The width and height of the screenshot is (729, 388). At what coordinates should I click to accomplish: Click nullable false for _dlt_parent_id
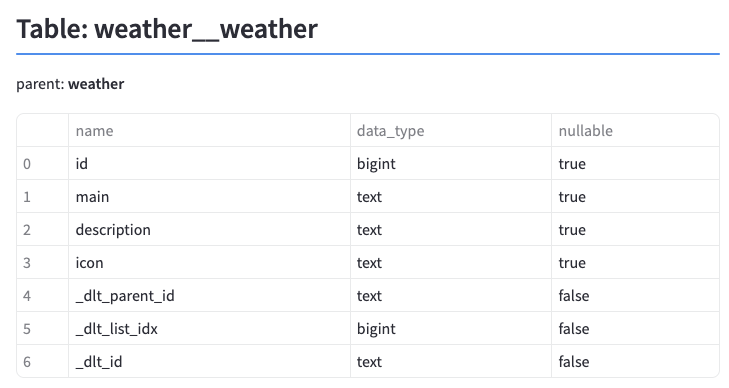(x=635, y=296)
